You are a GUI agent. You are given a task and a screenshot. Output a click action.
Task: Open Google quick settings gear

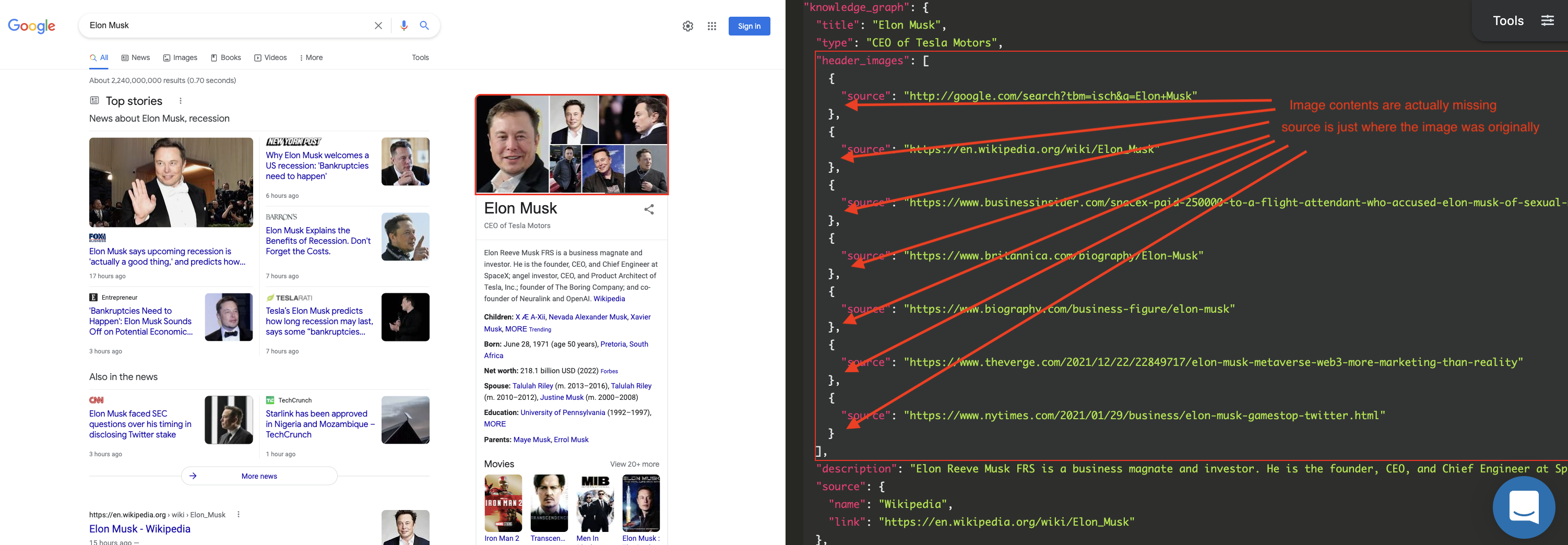coord(687,26)
